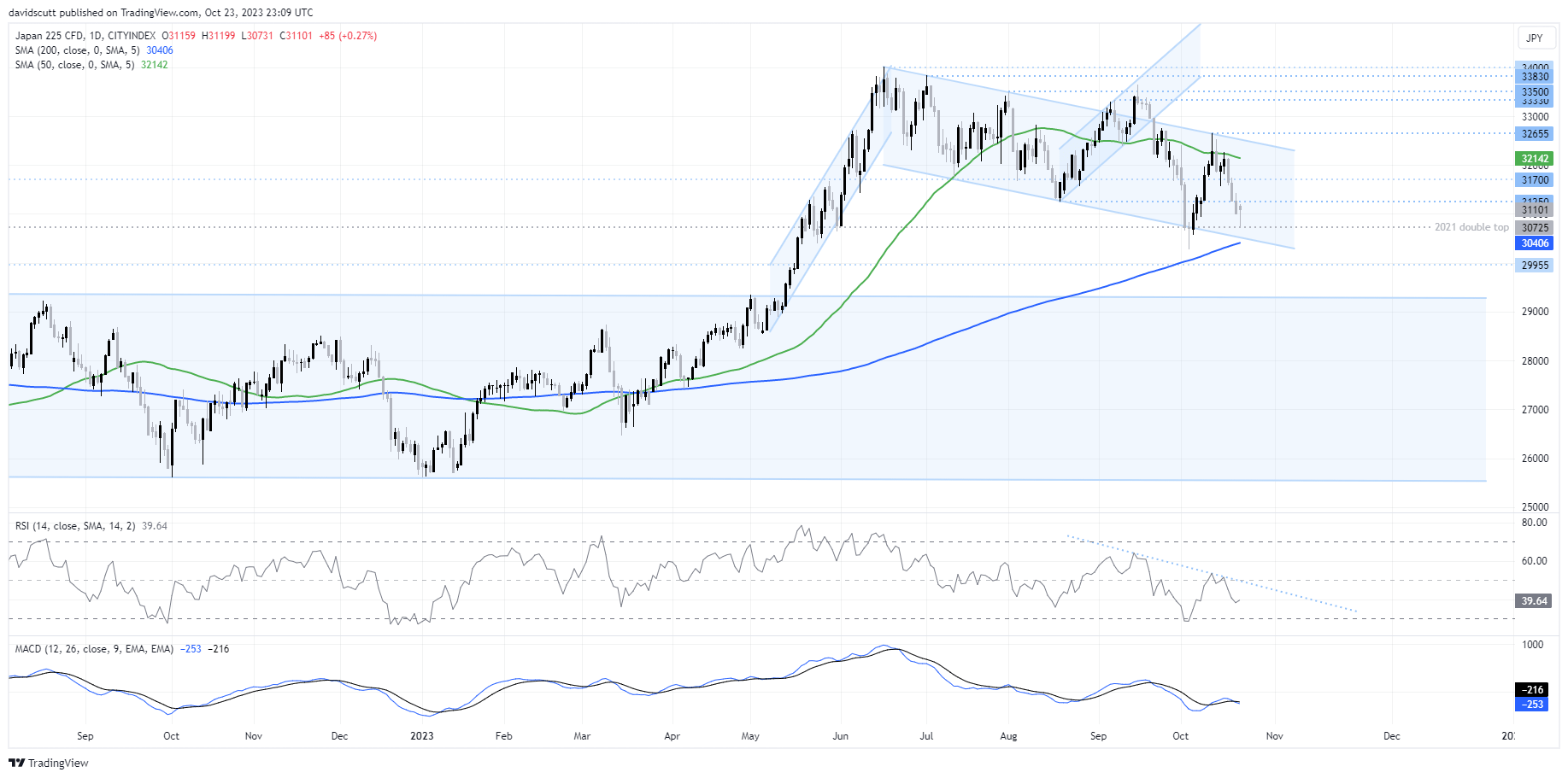Click the 1000 MACD axis tick
Screen dimensions: 1568x778
point(1533,645)
